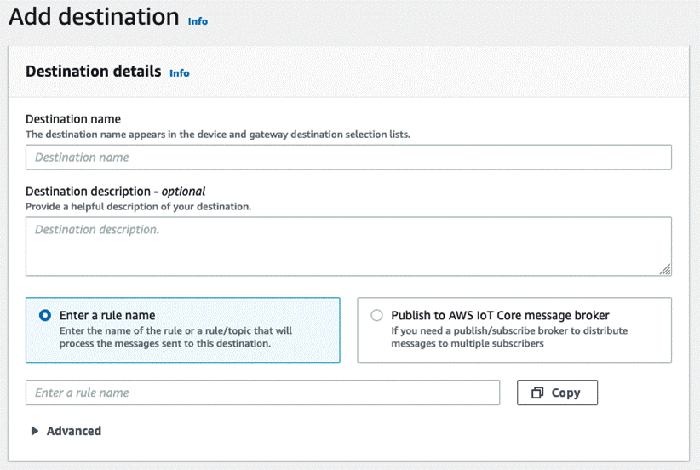The width and height of the screenshot is (700, 470).
Task: Select Publish to AWS IoT Core message broker radio
Action: pos(376,315)
